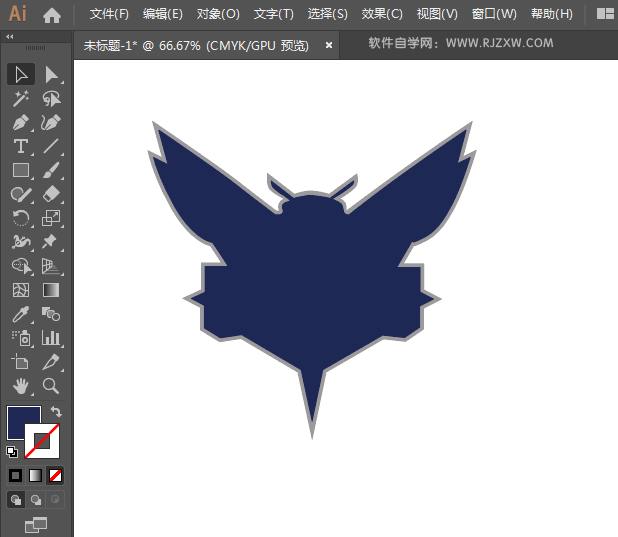Swap fill and stroke colors
The height and width of the screenshot is (537, 618).
coord(56,412)
